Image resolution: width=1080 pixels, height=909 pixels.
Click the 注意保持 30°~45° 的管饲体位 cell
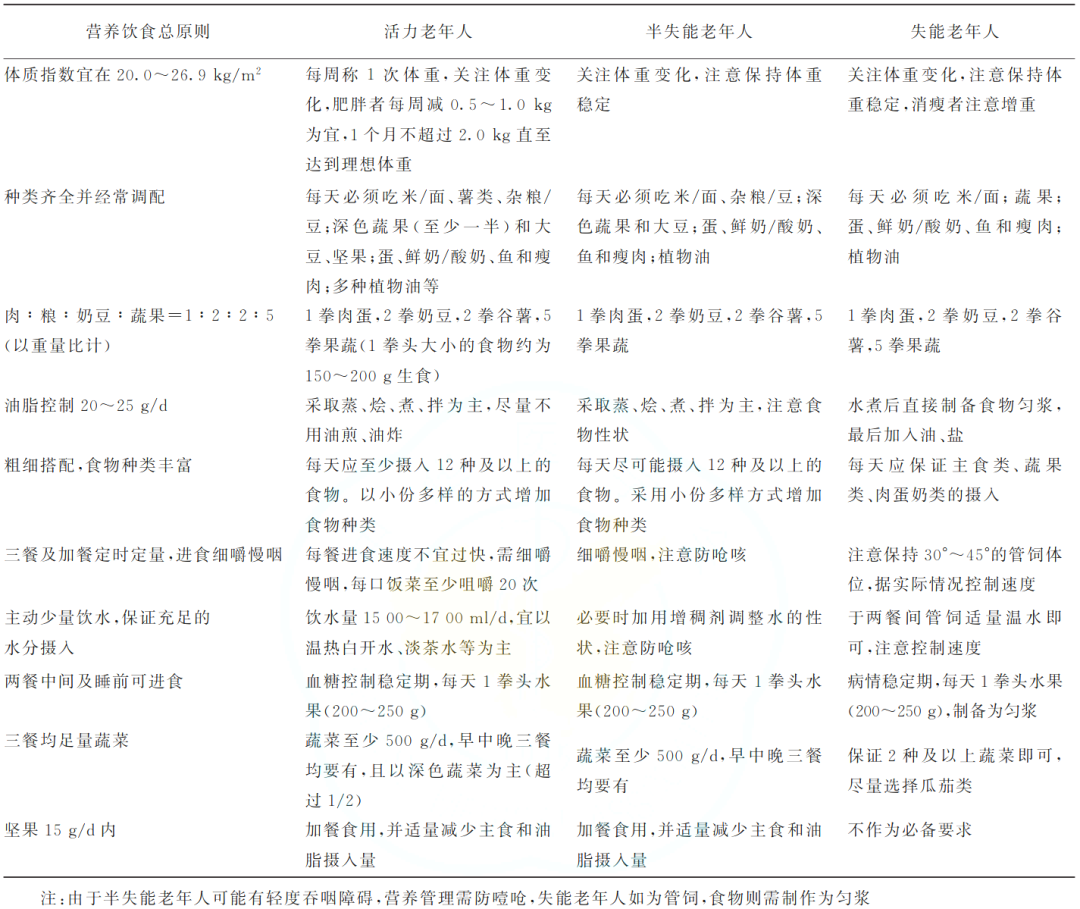pyautogui.click(x=955, y=553)
